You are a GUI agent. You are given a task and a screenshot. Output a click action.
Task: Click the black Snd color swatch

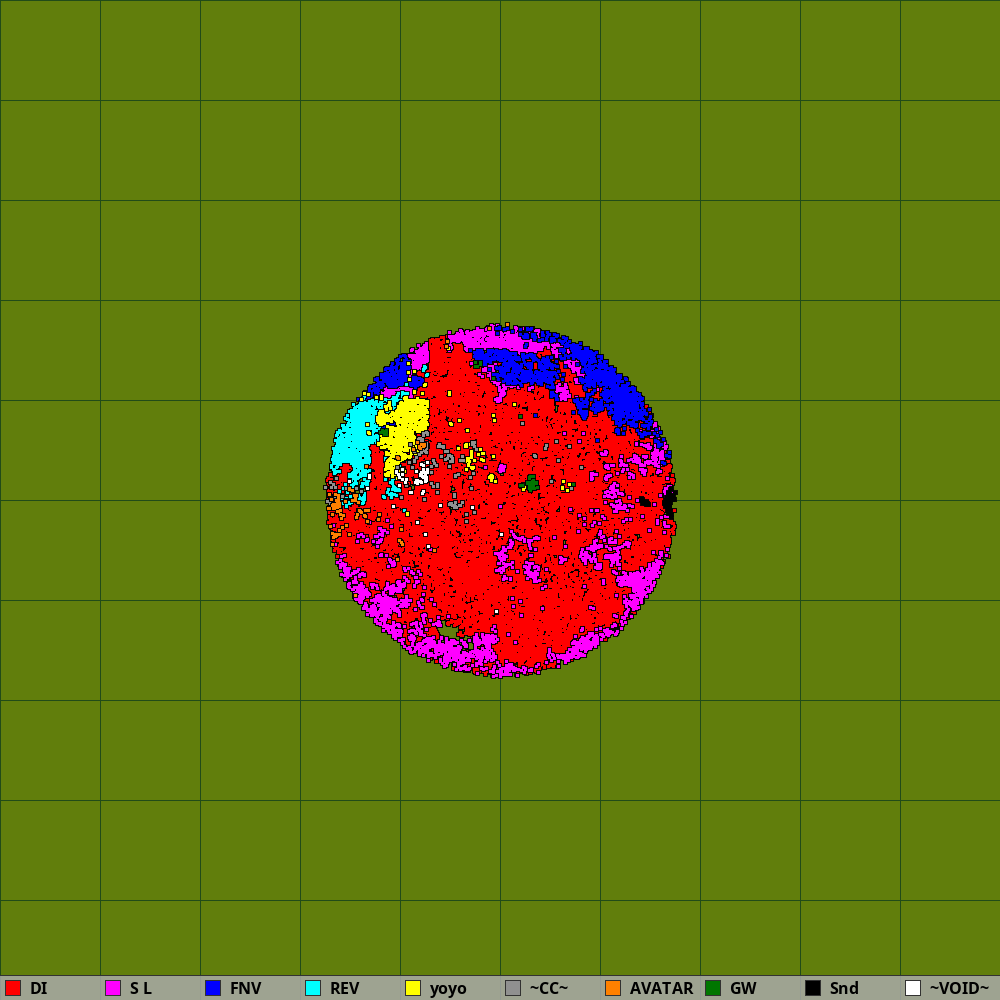[x=813, y=988]
